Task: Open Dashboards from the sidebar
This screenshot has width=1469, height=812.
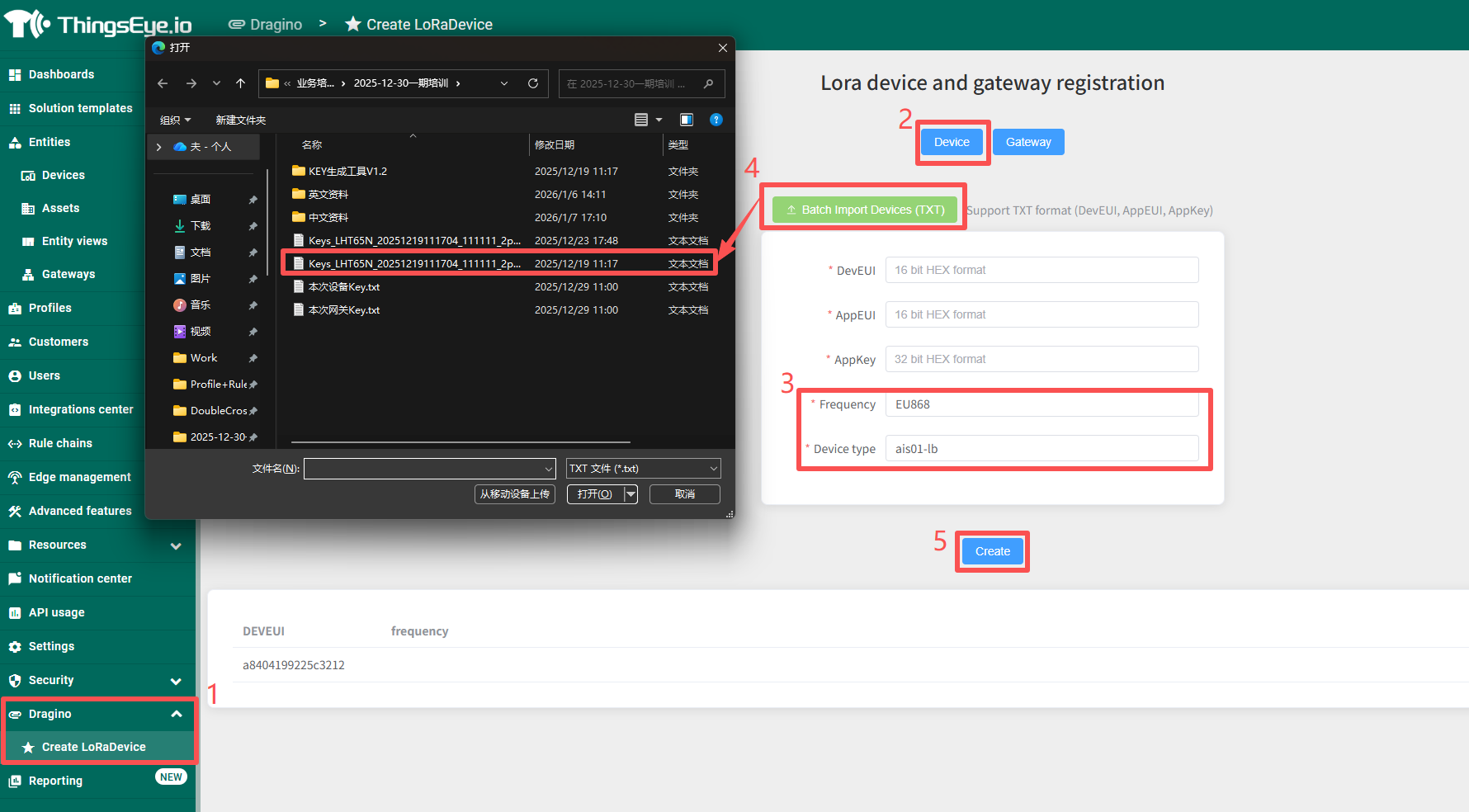Action: click(61, 74)
